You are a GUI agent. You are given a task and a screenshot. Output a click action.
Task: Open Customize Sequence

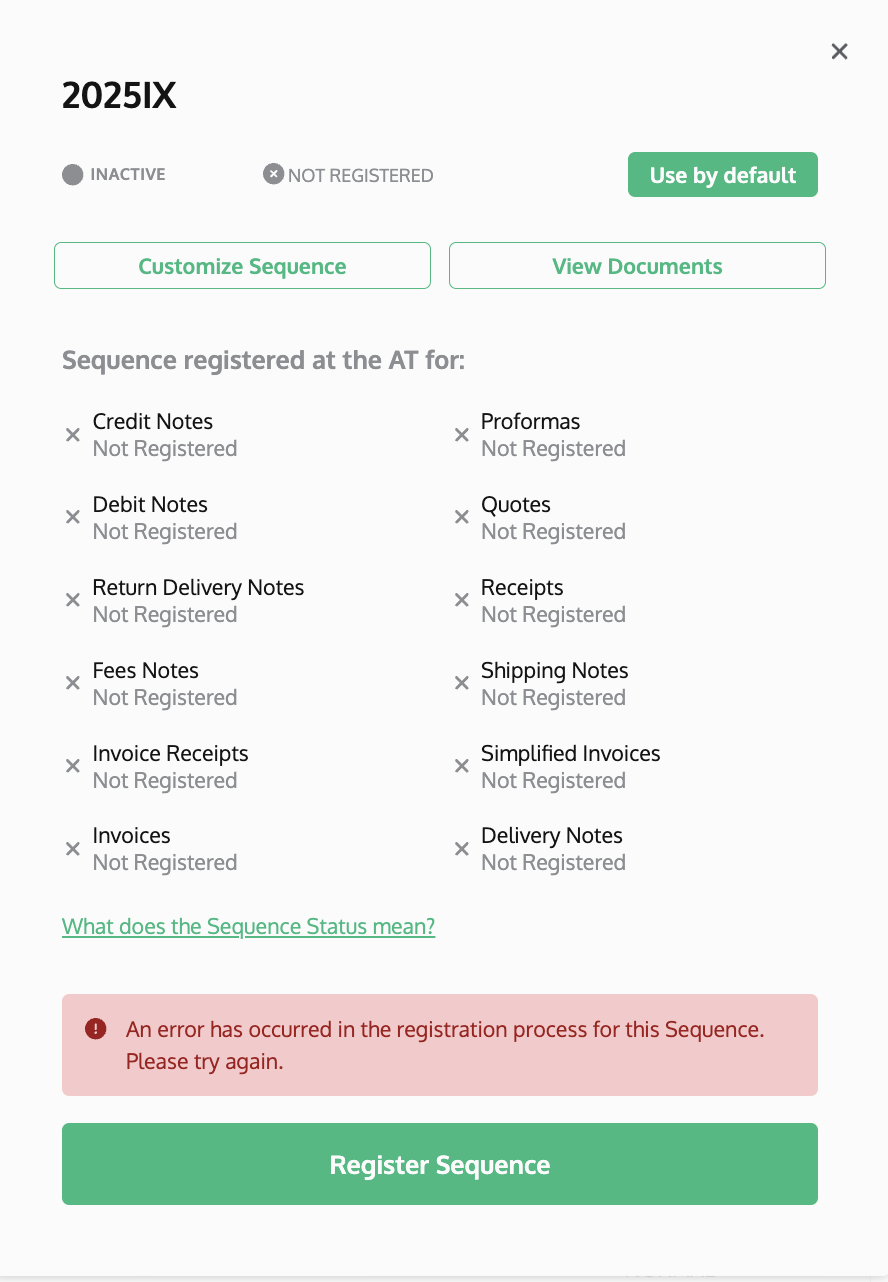pos(242,266)
